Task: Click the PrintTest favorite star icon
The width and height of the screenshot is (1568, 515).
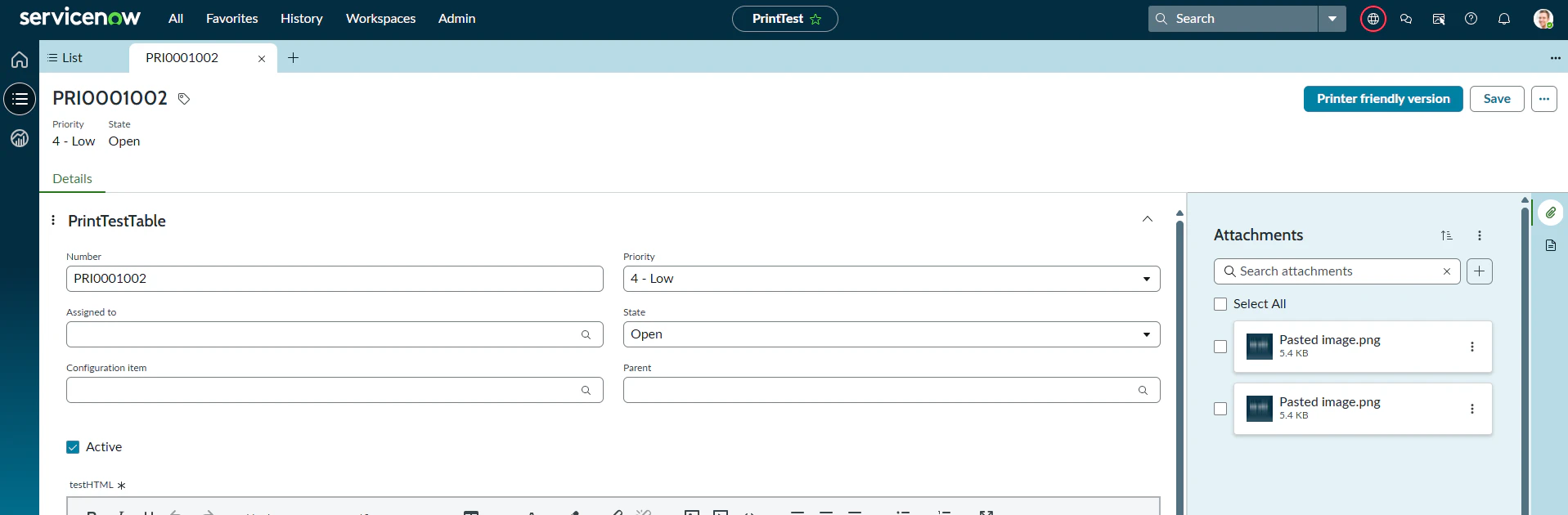Action: 815,19
